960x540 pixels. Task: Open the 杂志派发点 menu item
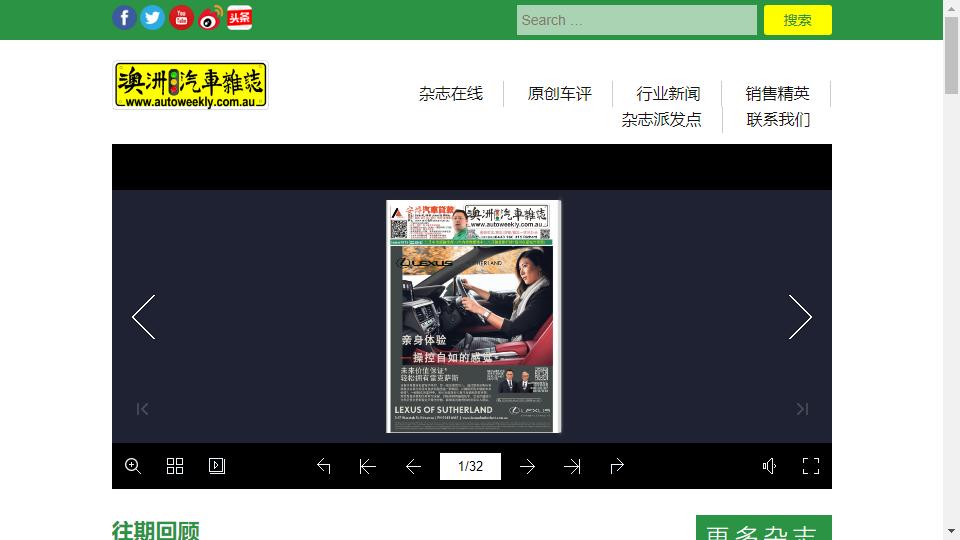[661, 119]
